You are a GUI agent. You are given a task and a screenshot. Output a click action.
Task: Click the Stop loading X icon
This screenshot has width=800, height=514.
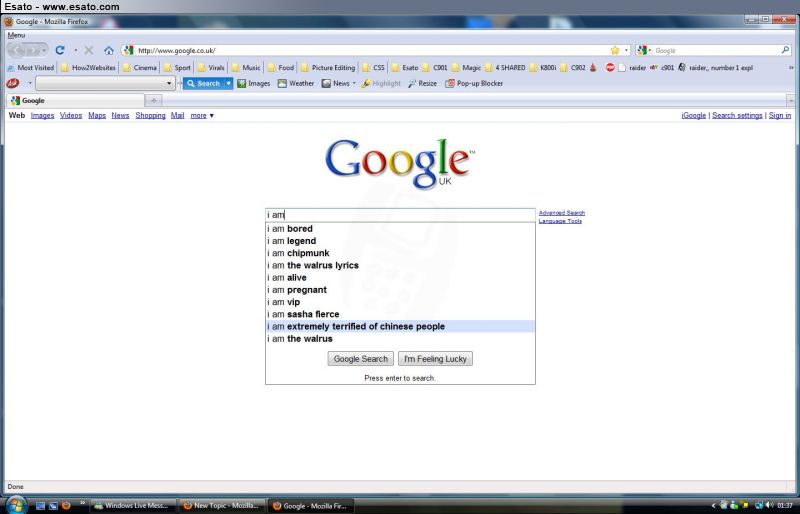click(x=89, y=50)
